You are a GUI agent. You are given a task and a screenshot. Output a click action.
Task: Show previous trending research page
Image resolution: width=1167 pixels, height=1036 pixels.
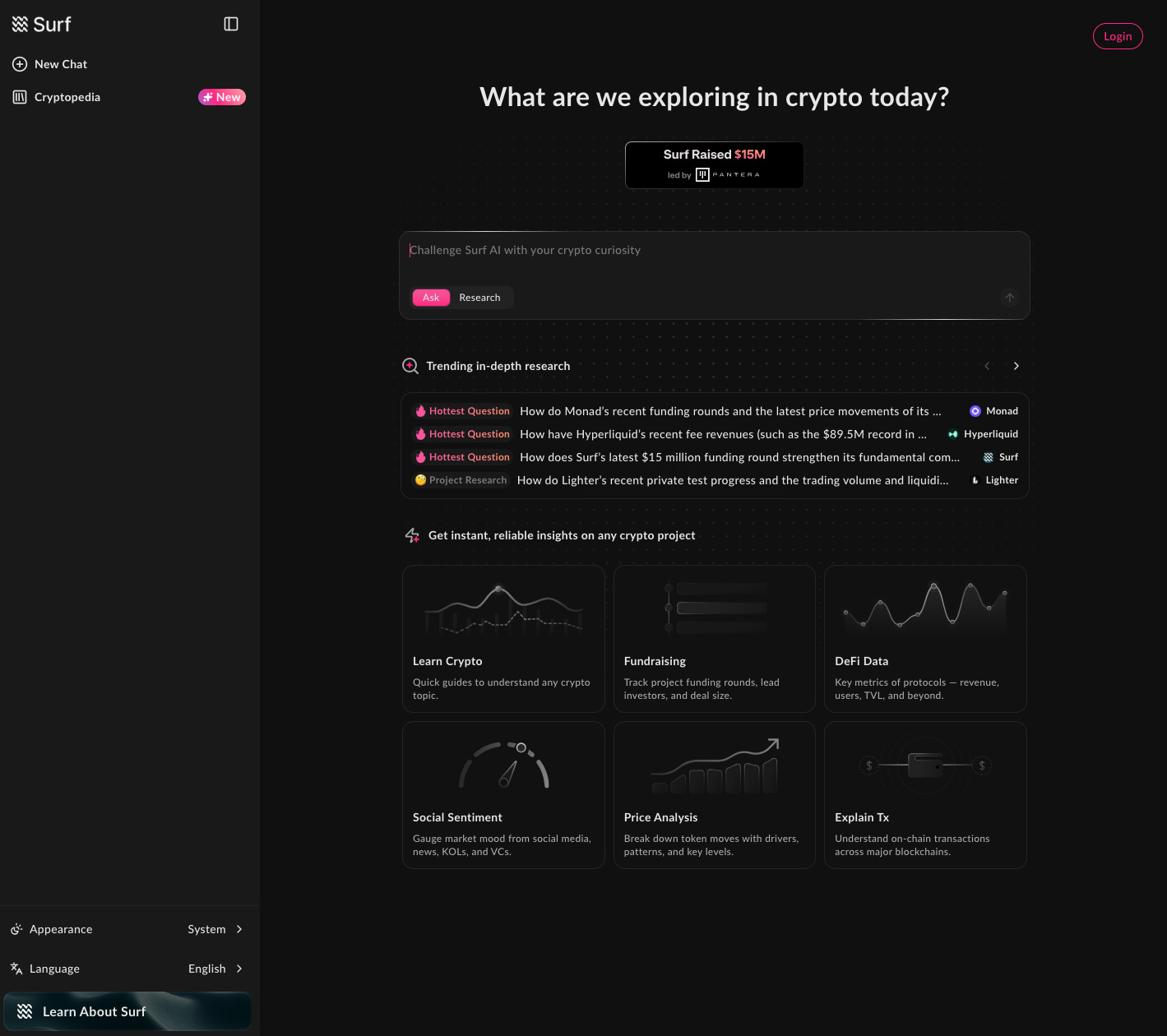tap(987, 366)
